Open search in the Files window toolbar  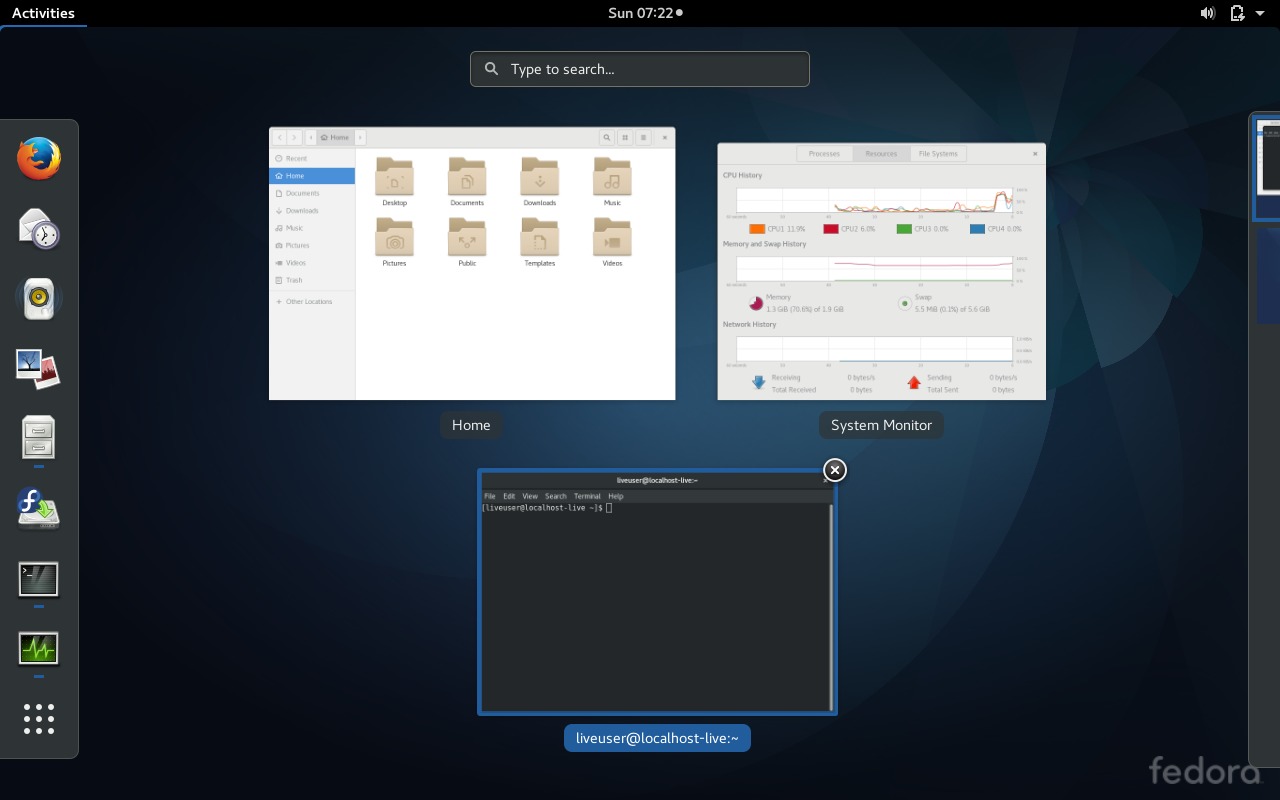[x=606, y=137]
